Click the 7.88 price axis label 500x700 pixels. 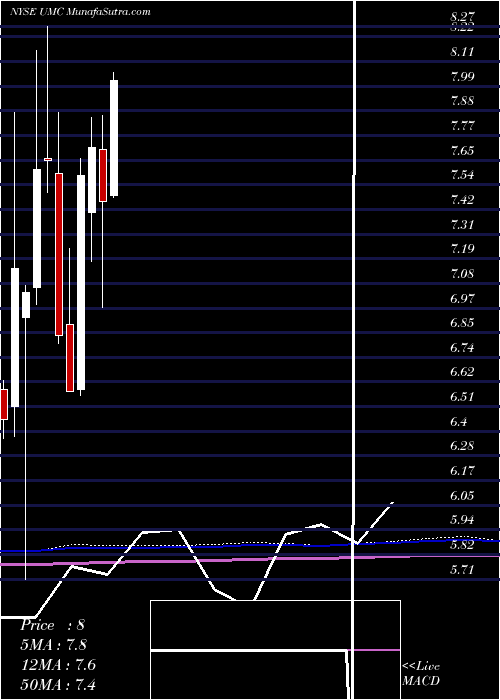462,101
